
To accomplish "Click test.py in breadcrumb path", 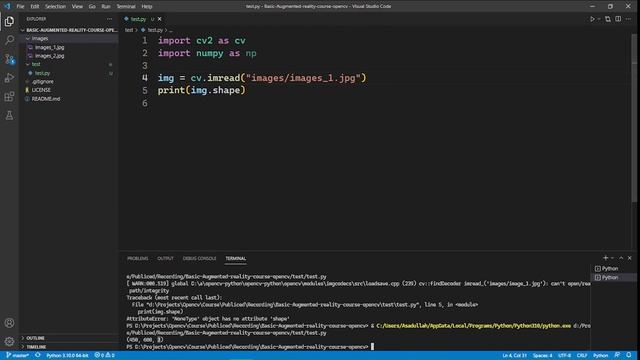I will coord(155,30).
